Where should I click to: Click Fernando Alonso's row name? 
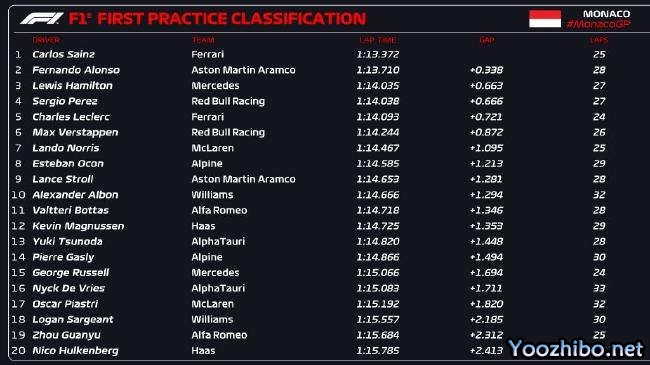click(x=76, y=70)
